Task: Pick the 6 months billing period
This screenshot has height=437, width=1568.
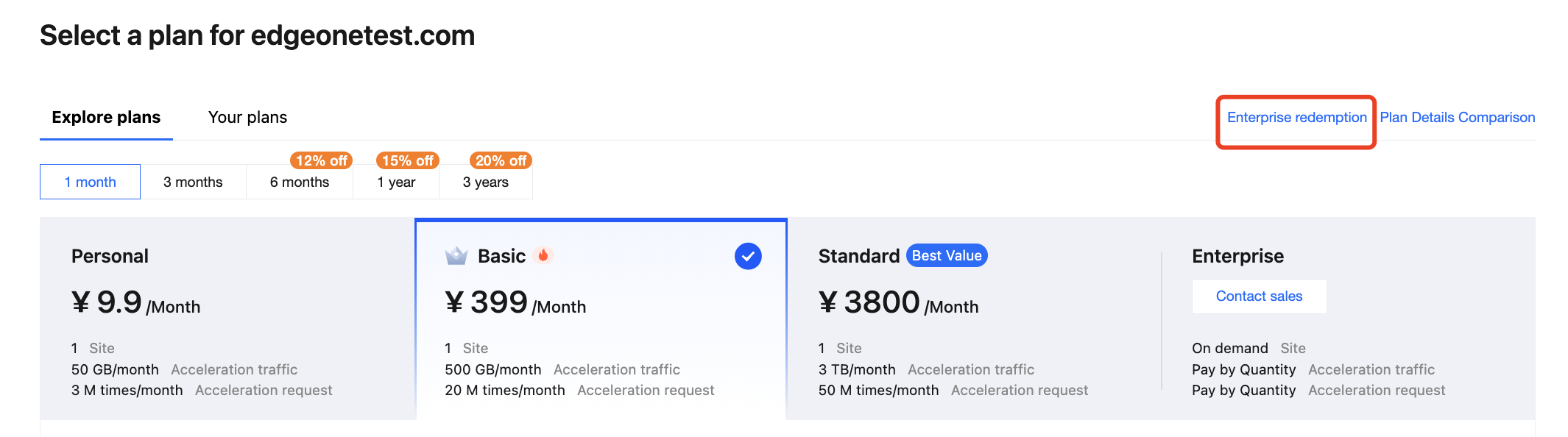Action: [300, 182]
